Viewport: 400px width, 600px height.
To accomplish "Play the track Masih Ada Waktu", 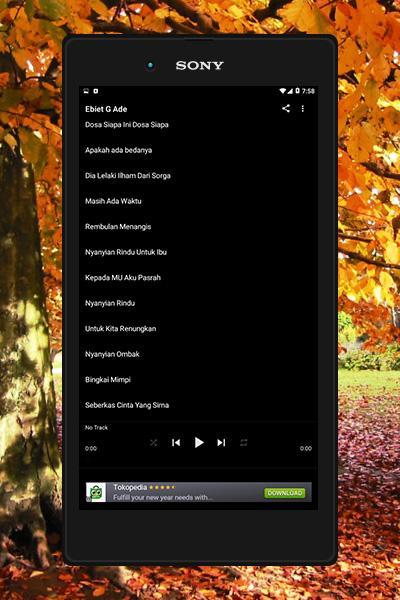I will pyautogui.click(x=198, y=201).
